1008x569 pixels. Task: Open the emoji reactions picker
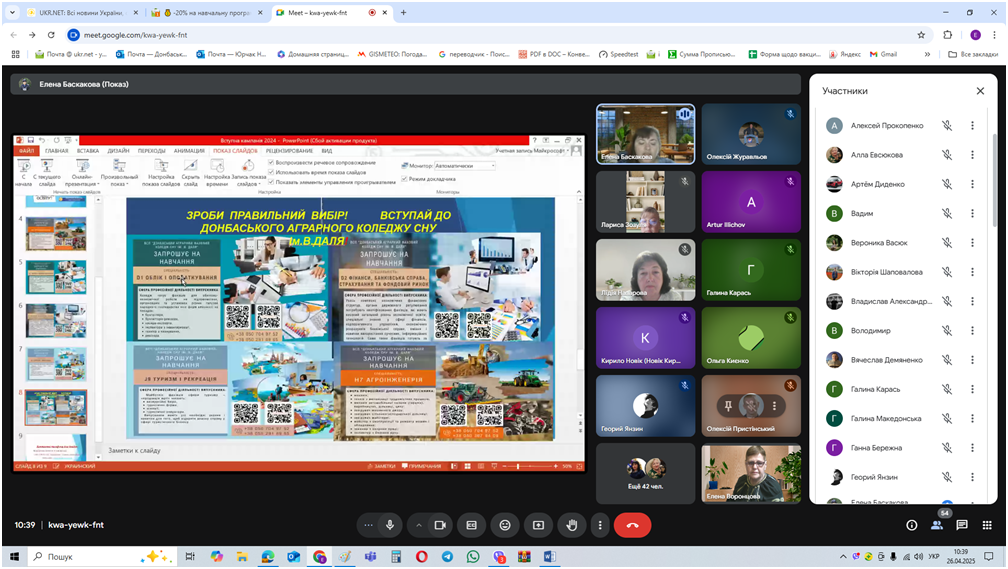point(505,525)
